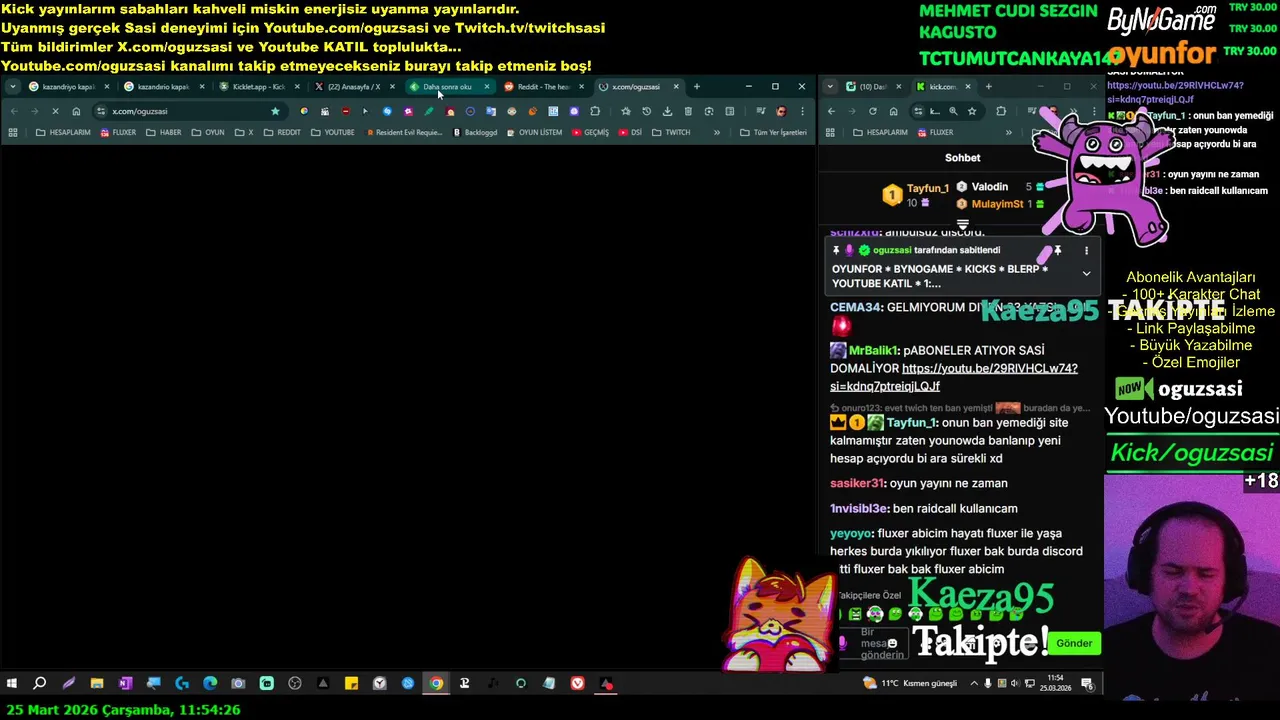Screen dimensions: 1280x720
Task: Open OYUN bookmark folder
Action: [208, 132]
